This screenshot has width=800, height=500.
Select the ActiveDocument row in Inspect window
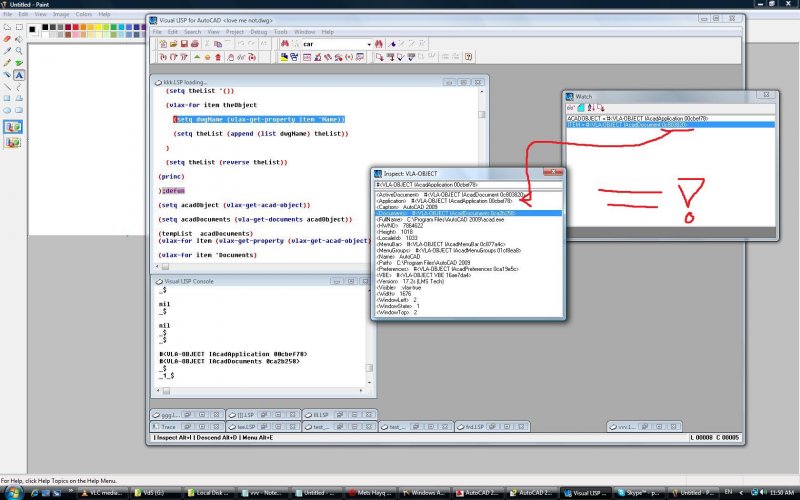click(468, 195)
